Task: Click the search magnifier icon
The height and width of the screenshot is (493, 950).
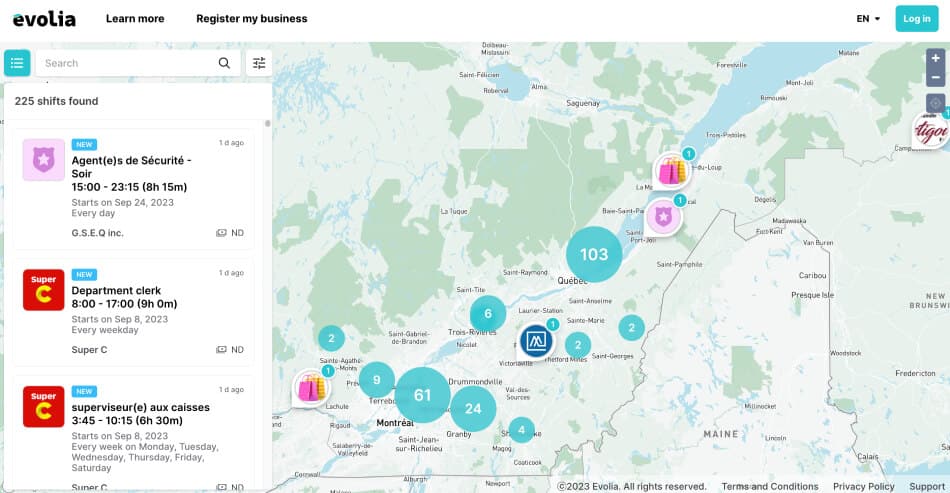Action: (x=224, y=63)
